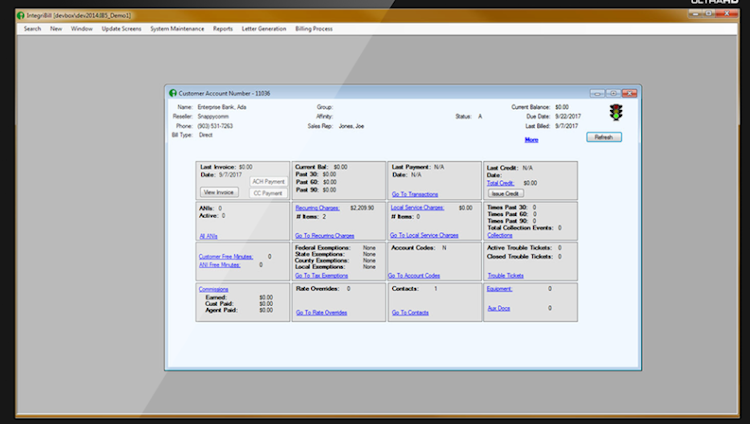Open the More link
Image resolution: width=750 pixels, height=424 pixels.
pyautogui.click(x=531, y=140)
